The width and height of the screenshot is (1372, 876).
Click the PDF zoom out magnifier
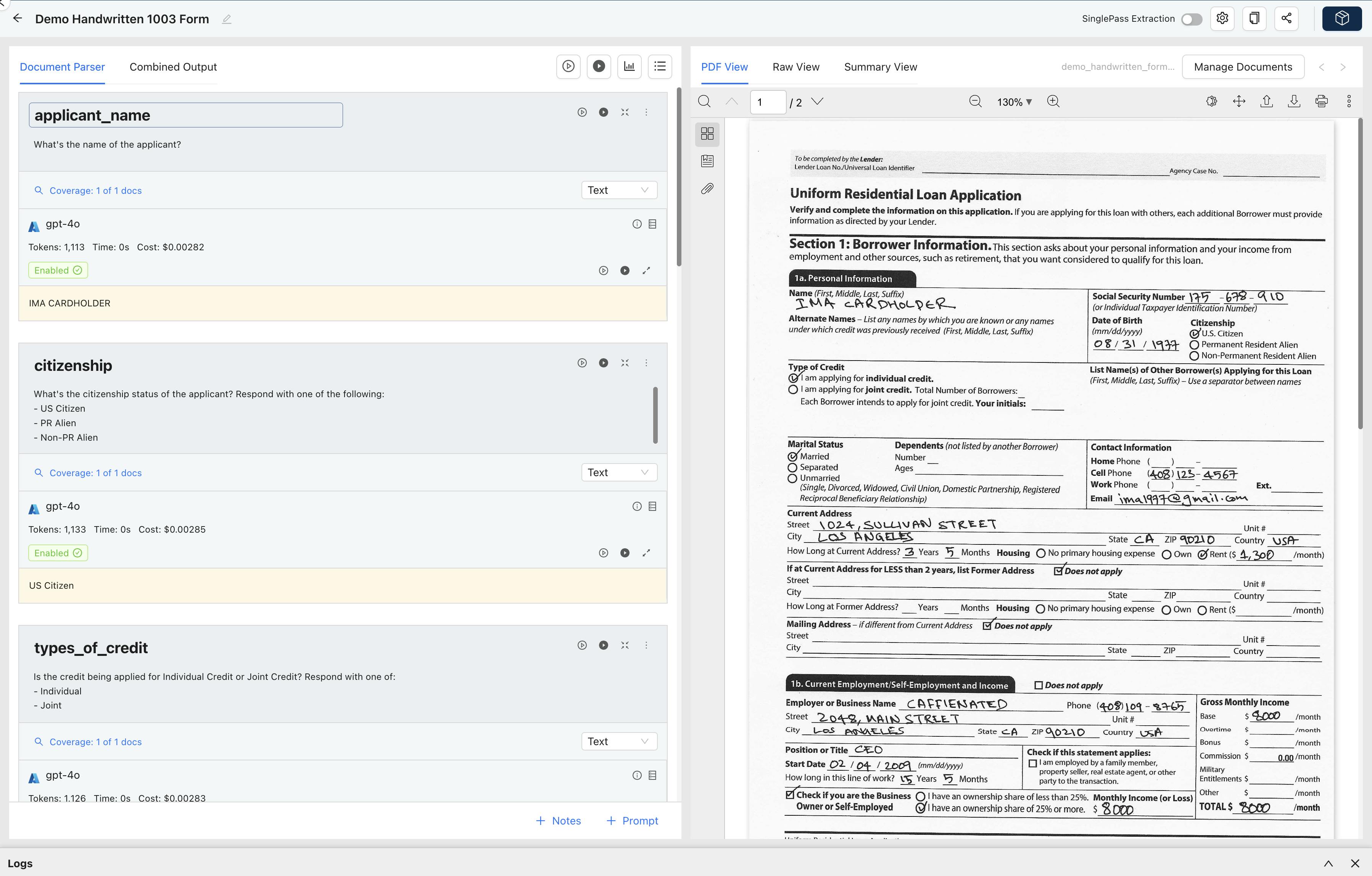coord(975,101)
